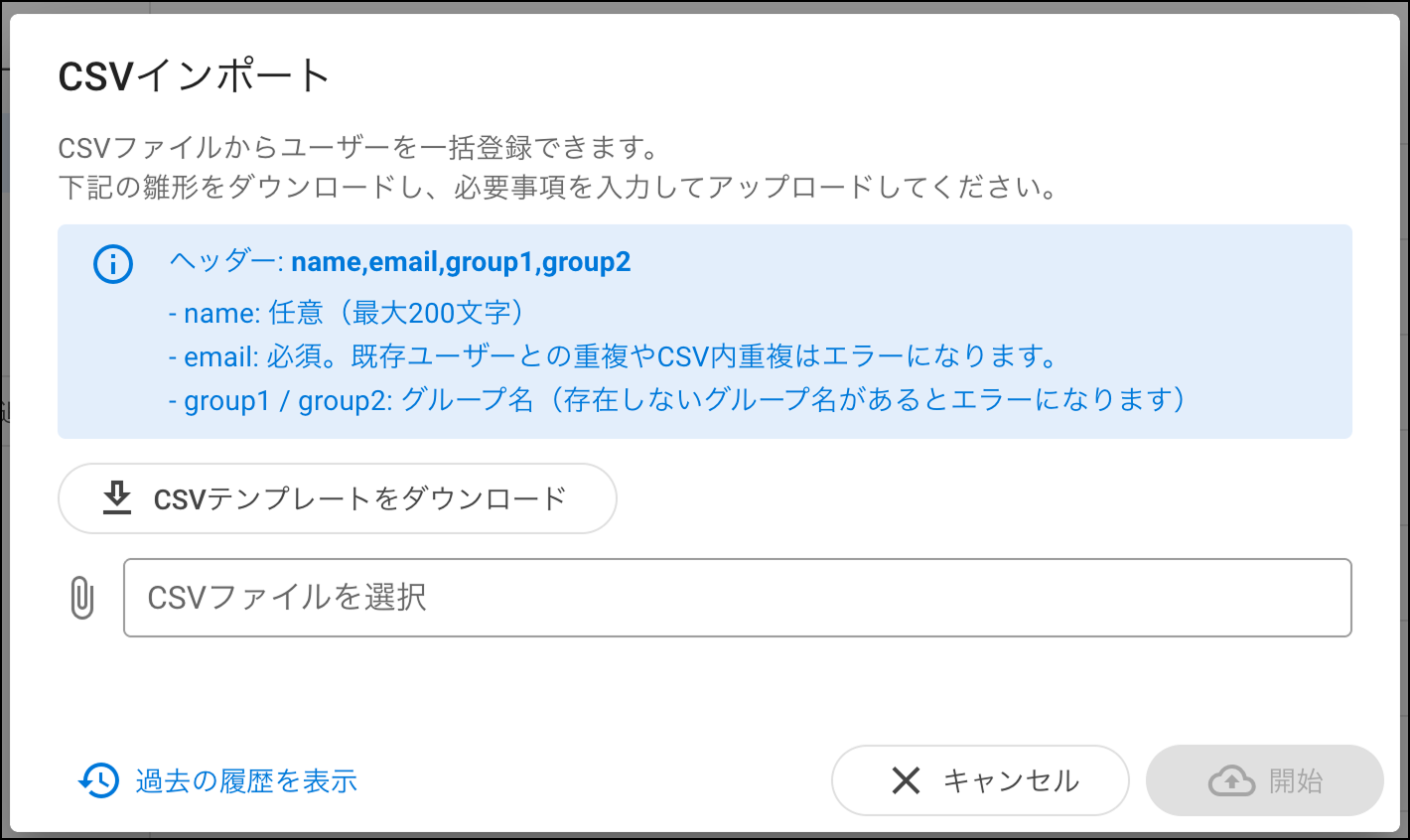Click the group1 / group2 グループ名 line
This screenshot has height=840, width=1410.
point(677,400)
